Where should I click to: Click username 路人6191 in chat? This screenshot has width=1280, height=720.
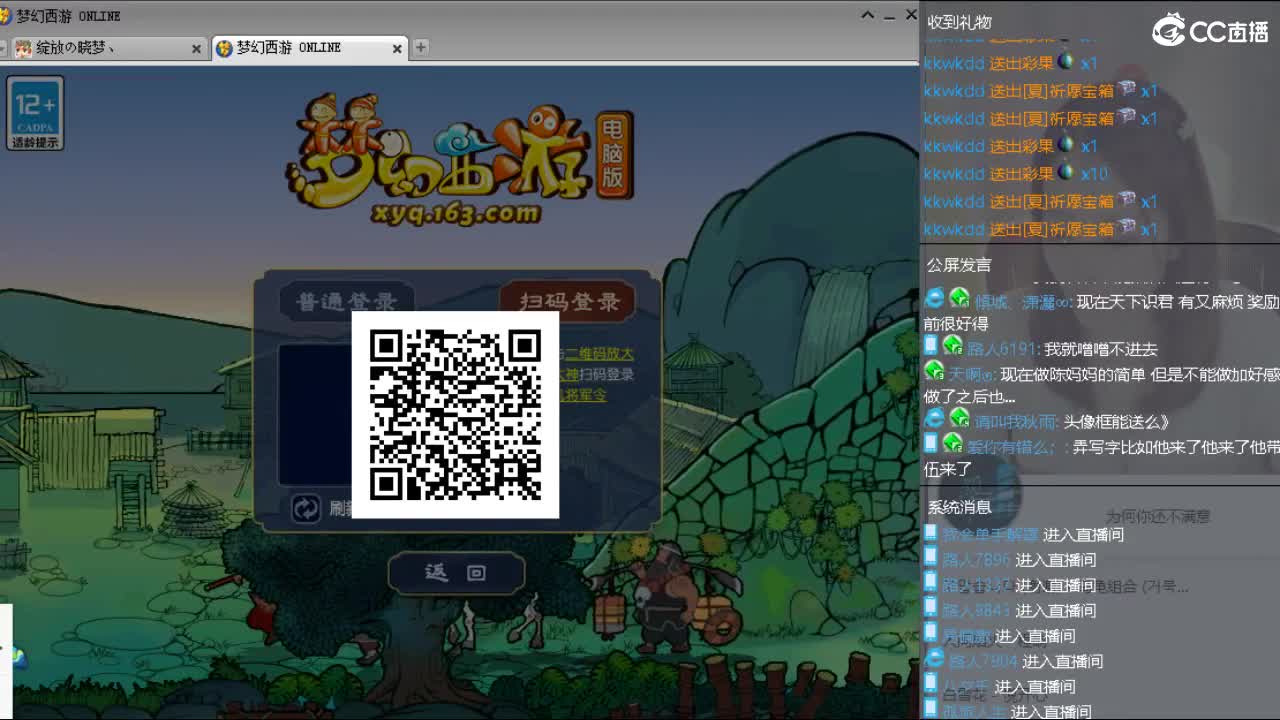(1004, 349)
